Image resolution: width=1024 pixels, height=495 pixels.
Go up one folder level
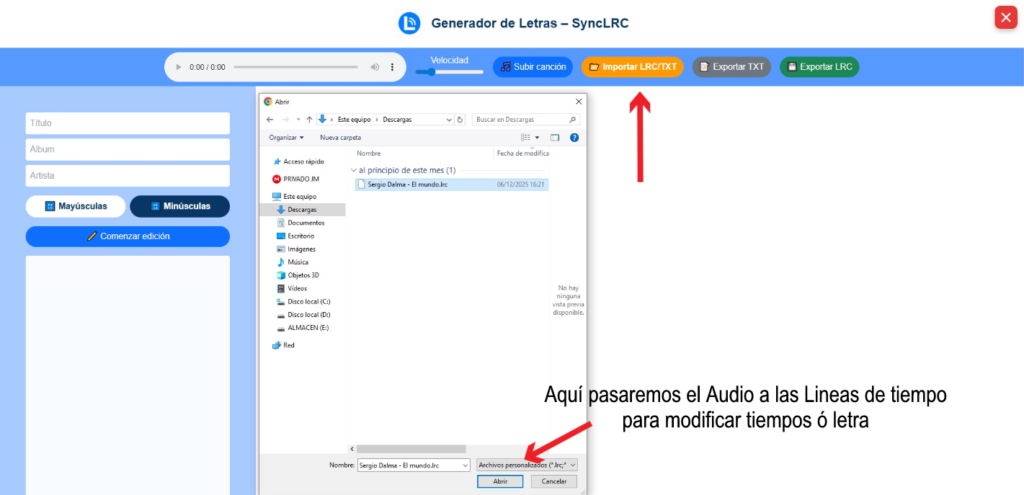point(309,119)
